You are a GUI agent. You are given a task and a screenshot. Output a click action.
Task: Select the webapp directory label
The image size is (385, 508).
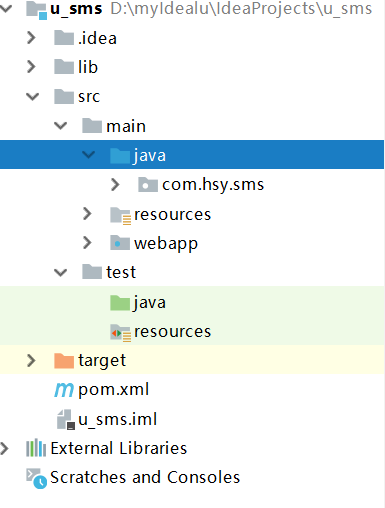pyautogui.click(x=166, y=244)
